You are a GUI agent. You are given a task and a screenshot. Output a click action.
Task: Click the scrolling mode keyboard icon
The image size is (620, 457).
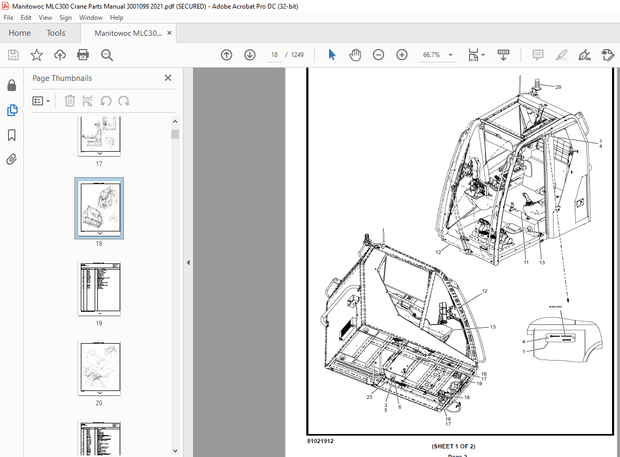tap(503, 55)
